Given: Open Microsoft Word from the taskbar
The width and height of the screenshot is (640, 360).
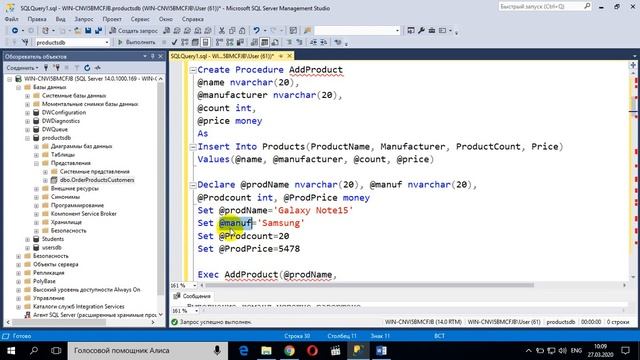Looking at the screenshot, I should 382,351.
